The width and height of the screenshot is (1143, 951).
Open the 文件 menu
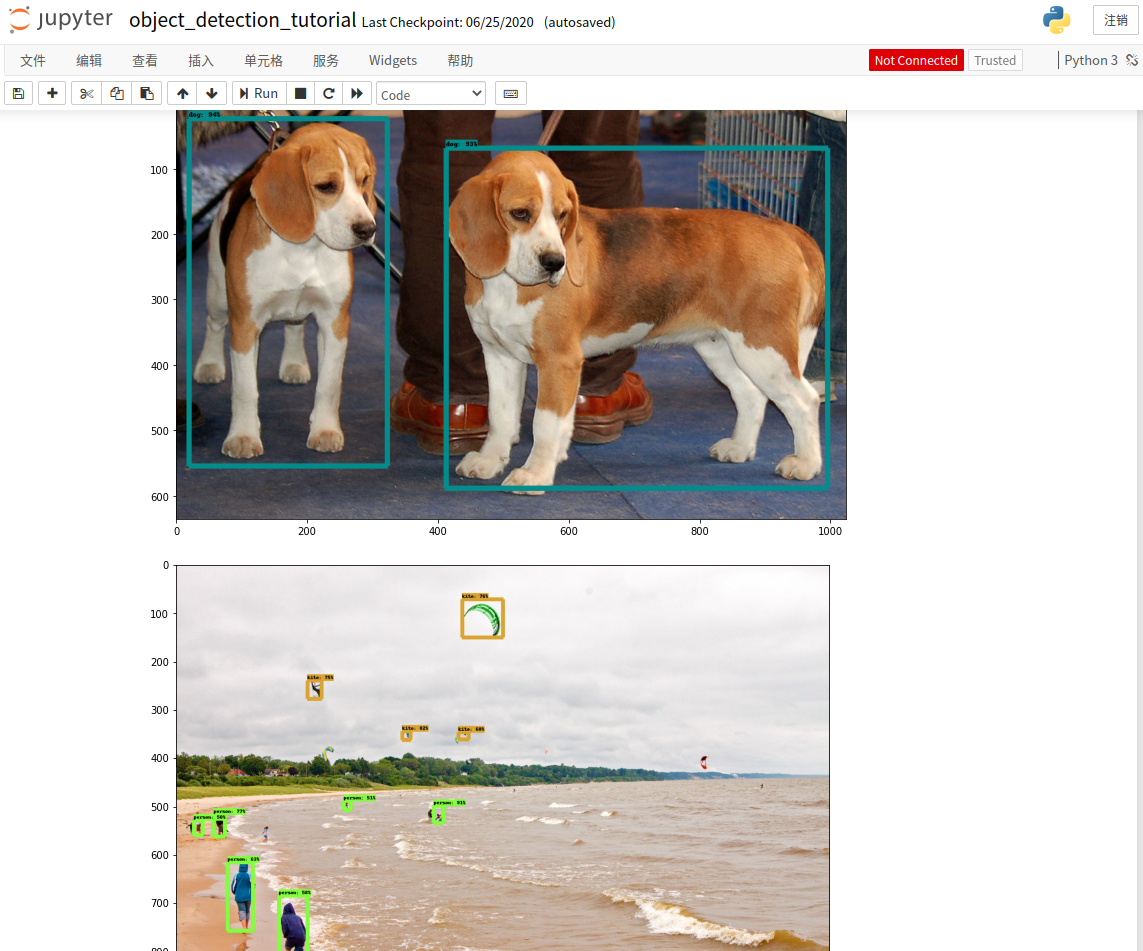click(x=33, y=60)
